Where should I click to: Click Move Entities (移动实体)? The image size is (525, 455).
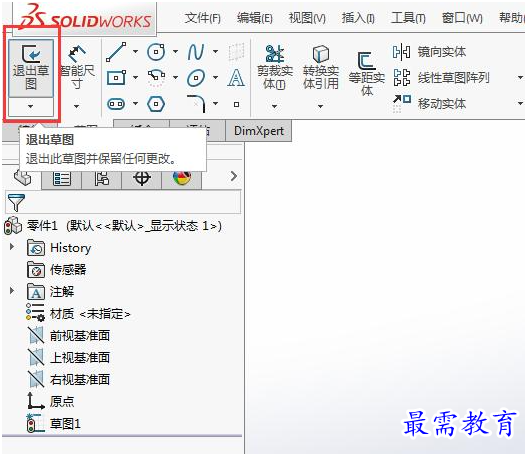pos(429,103)
